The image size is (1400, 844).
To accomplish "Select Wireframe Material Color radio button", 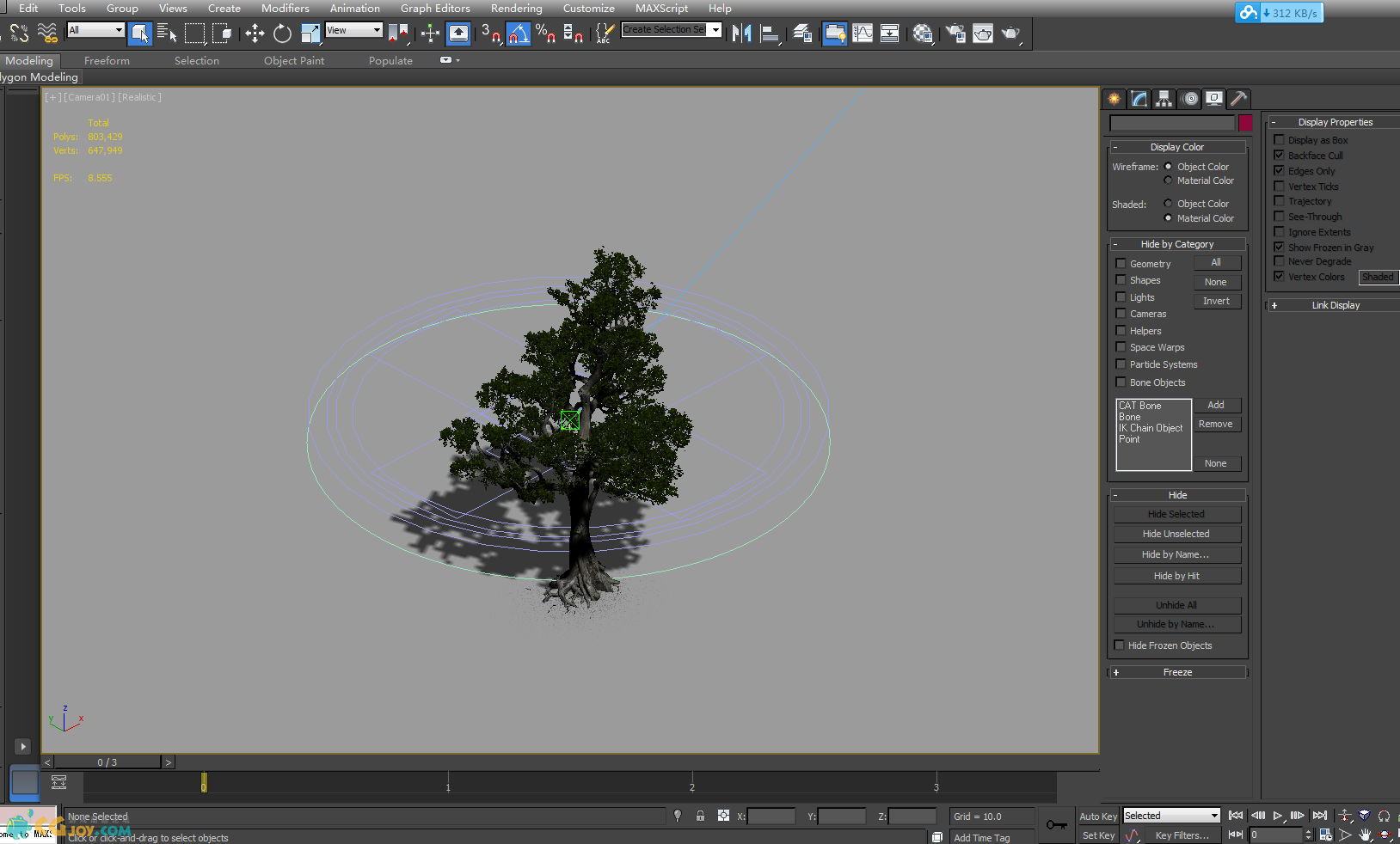I will pyautogui.click(x=1168, y=180).
